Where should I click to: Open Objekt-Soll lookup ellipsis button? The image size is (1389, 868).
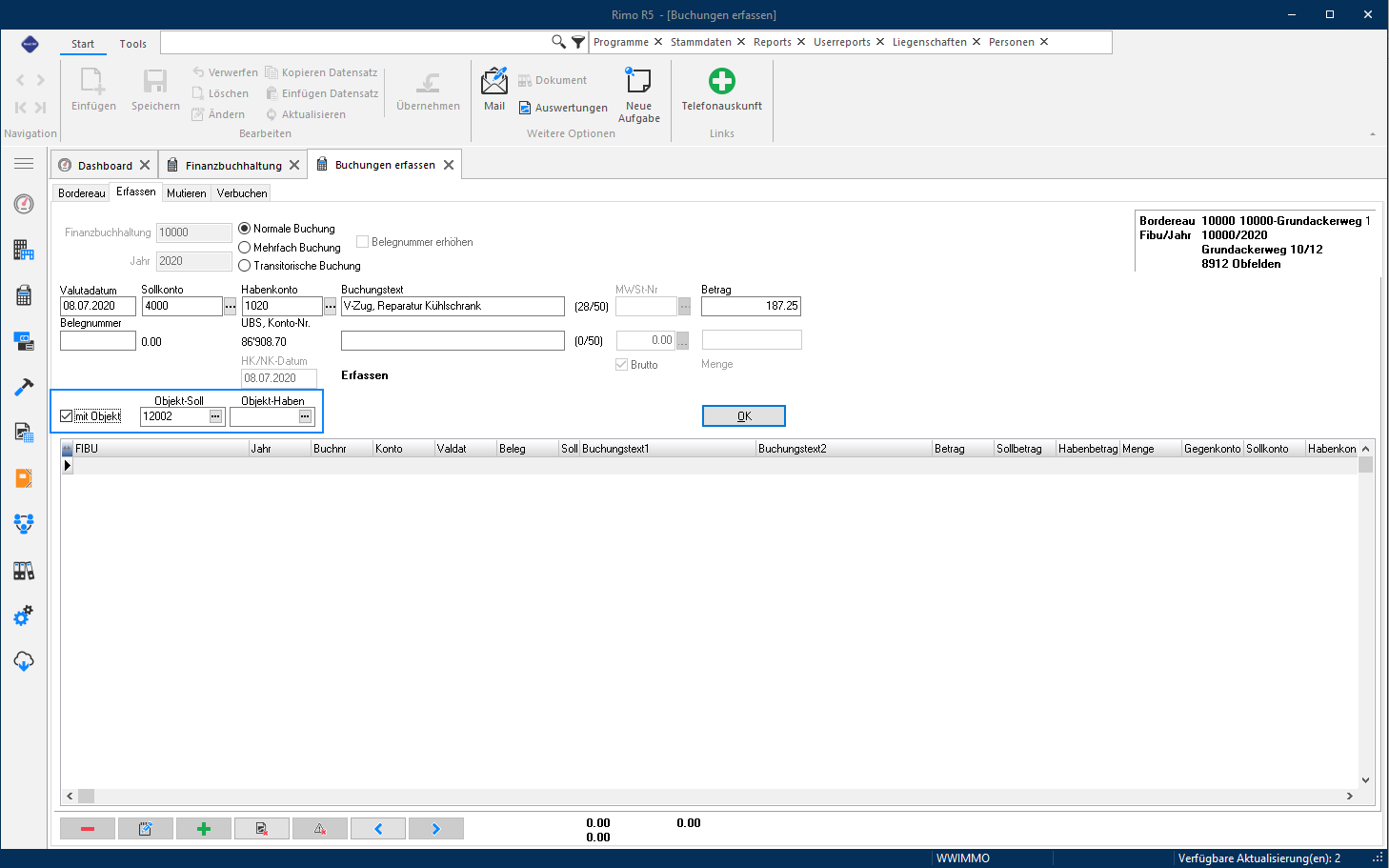pos(215,416)
